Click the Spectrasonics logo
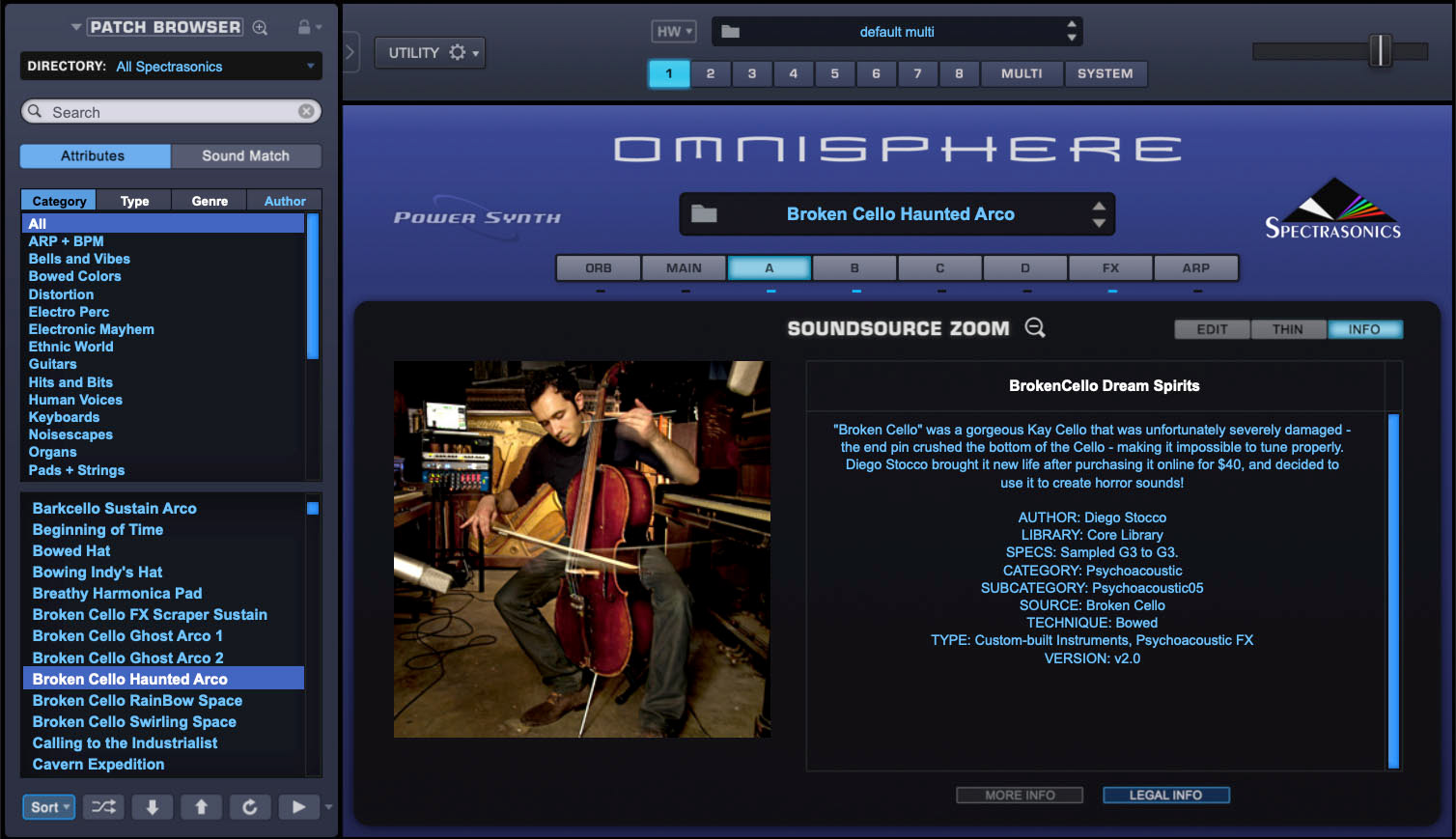Screen dimensions: 1456x839 coord(1332,209)
